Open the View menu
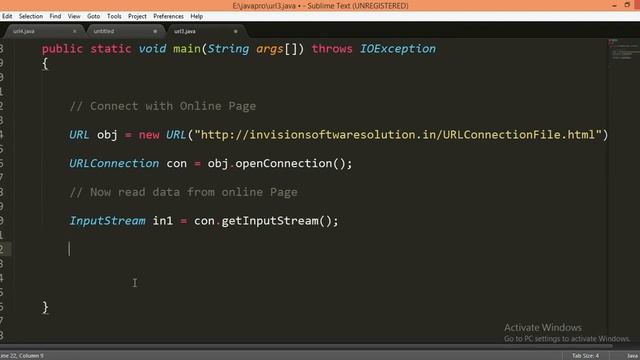 74,16
